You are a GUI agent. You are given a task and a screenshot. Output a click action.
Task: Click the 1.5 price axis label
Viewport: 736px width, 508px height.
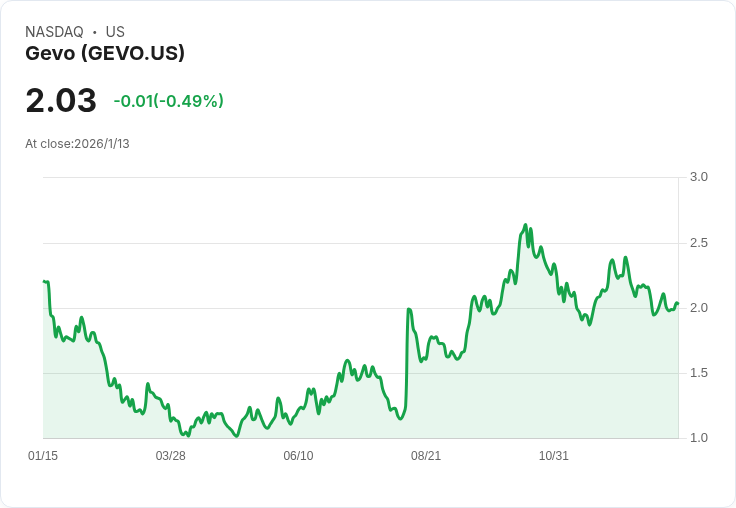point(699,373)
